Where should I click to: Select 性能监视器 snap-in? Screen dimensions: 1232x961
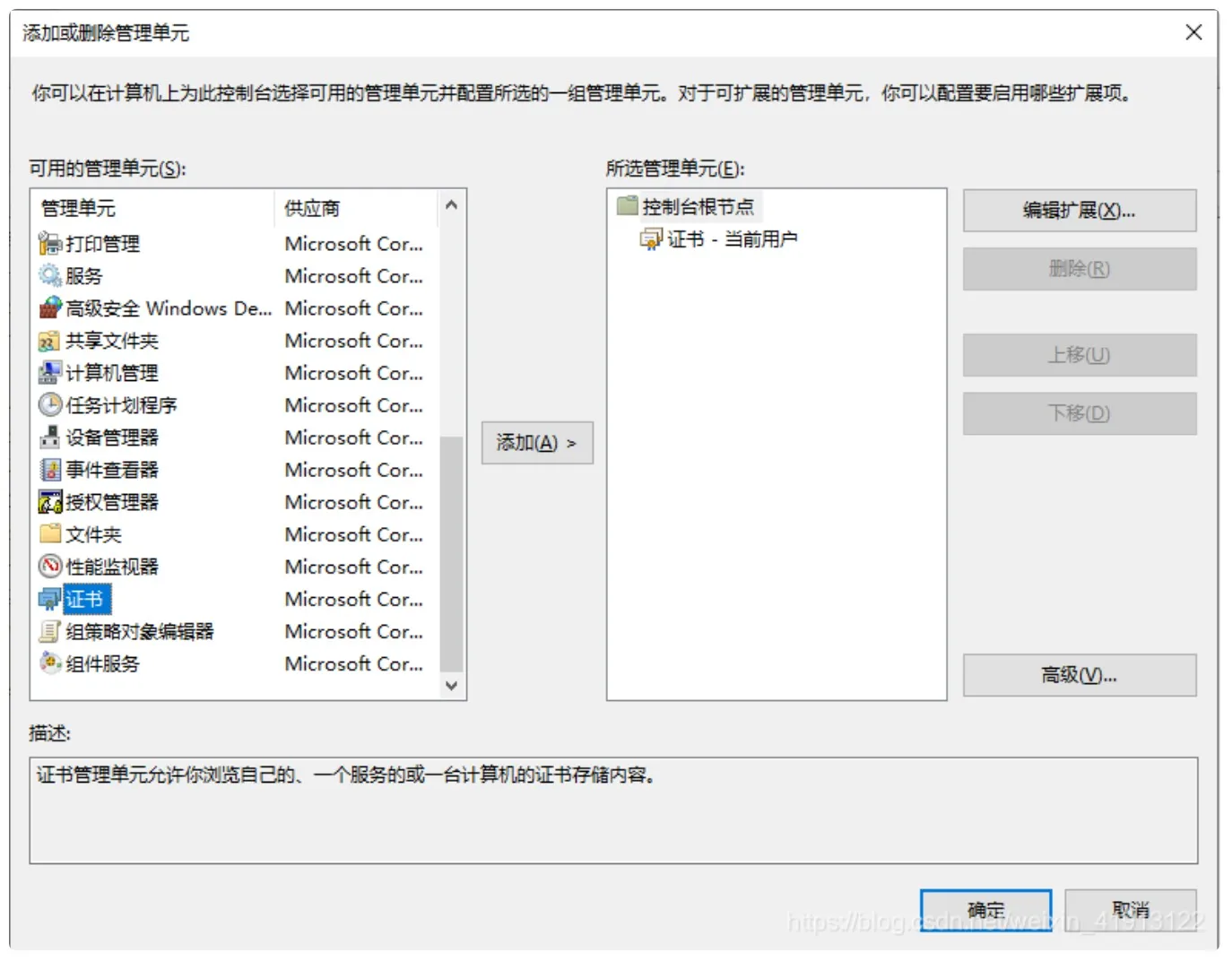[111, 567]
